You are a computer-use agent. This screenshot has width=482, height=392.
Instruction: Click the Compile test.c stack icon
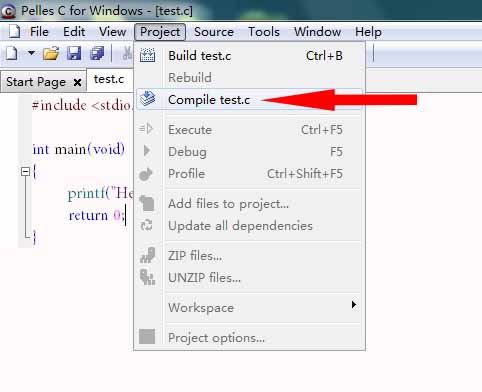pyautogui.click(x=147, y=99)
